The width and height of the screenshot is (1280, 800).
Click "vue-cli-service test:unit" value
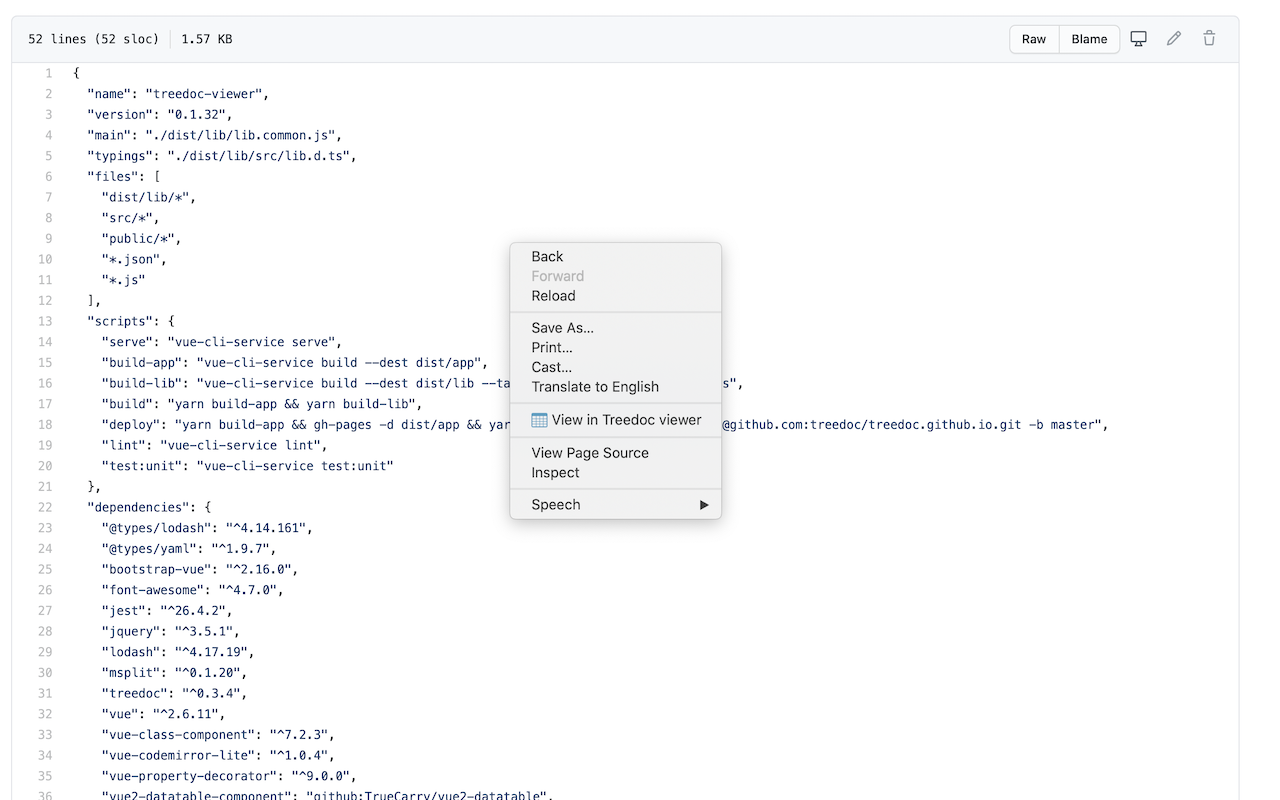294,466
